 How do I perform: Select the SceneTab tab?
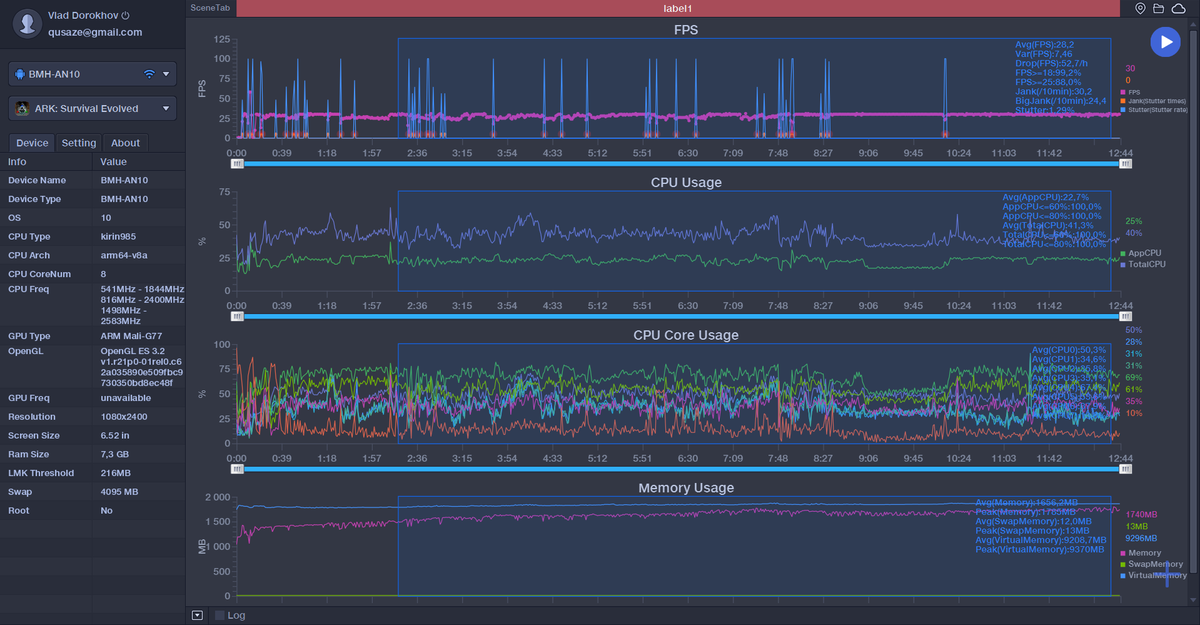pos(209,8)
